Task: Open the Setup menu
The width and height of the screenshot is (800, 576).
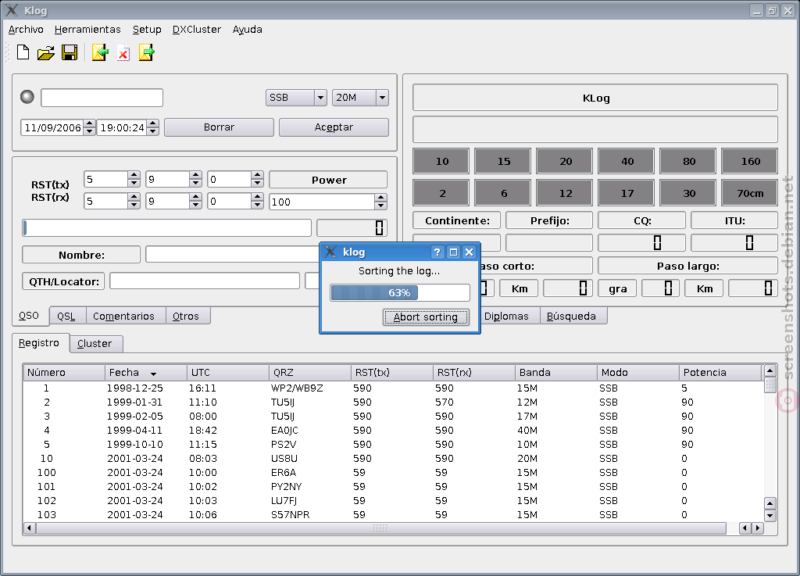Action: coord(147,30)
